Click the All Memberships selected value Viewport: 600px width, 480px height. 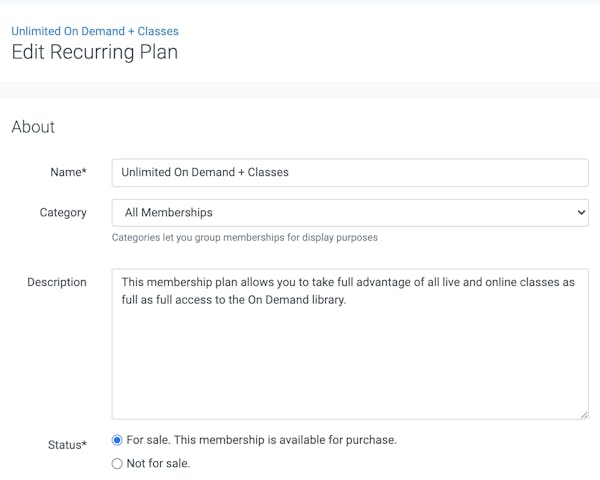(169, 212)
